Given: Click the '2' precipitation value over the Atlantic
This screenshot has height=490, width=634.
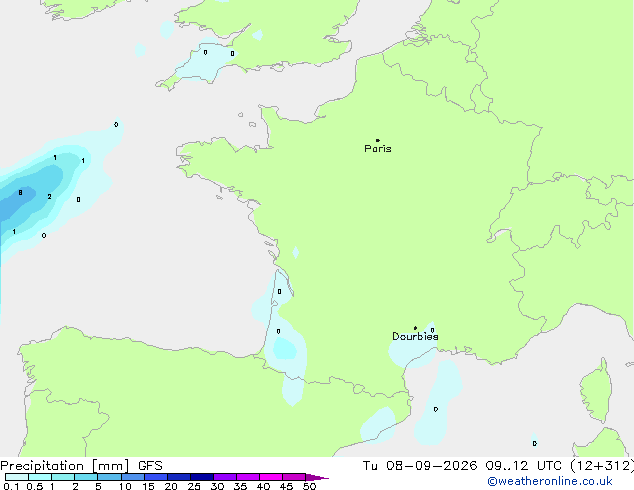Looking at the screenshot, I should pos(49,196).
